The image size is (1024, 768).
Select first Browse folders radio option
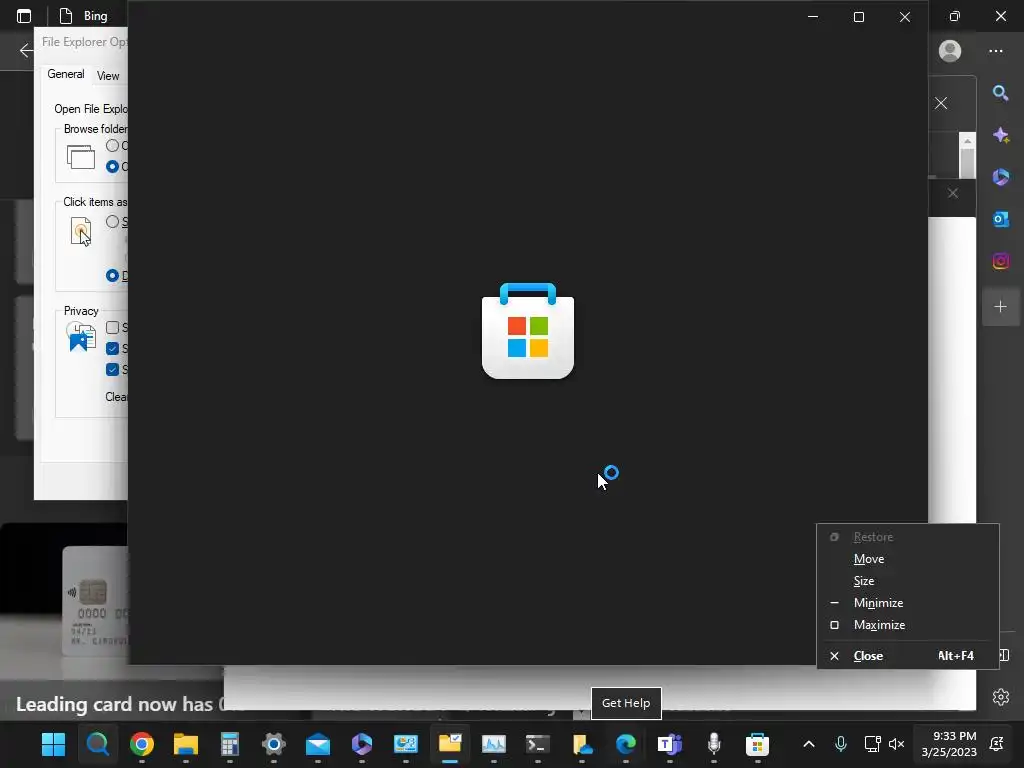112,146
